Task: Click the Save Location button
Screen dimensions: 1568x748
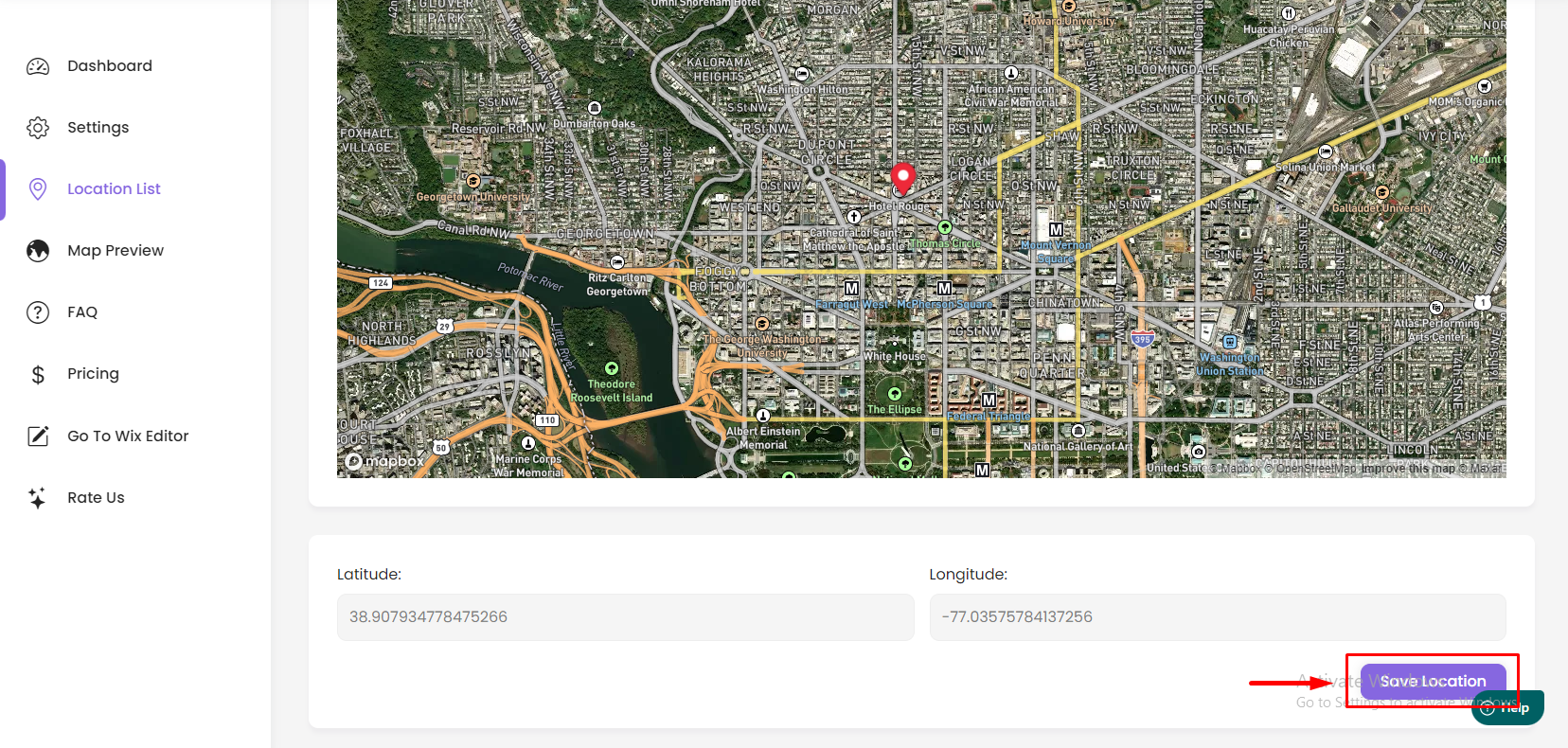Action: point(1433,681)
